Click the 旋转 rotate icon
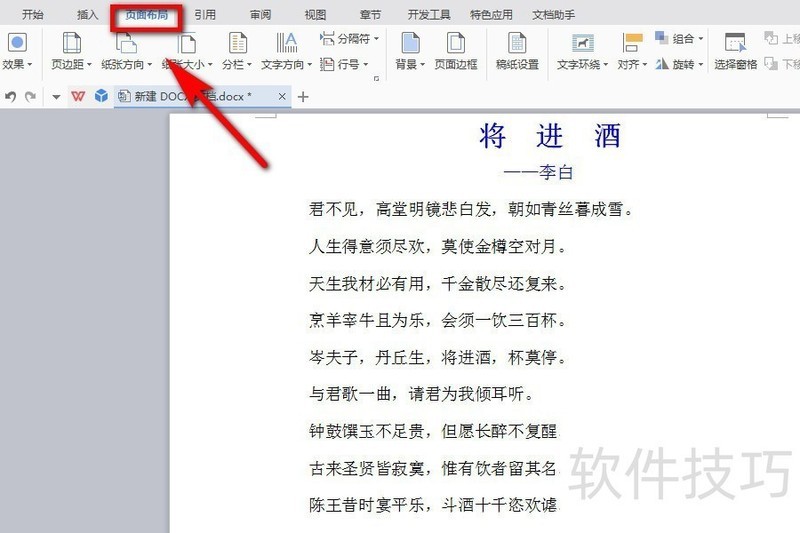800x533 pixels. 662,64
